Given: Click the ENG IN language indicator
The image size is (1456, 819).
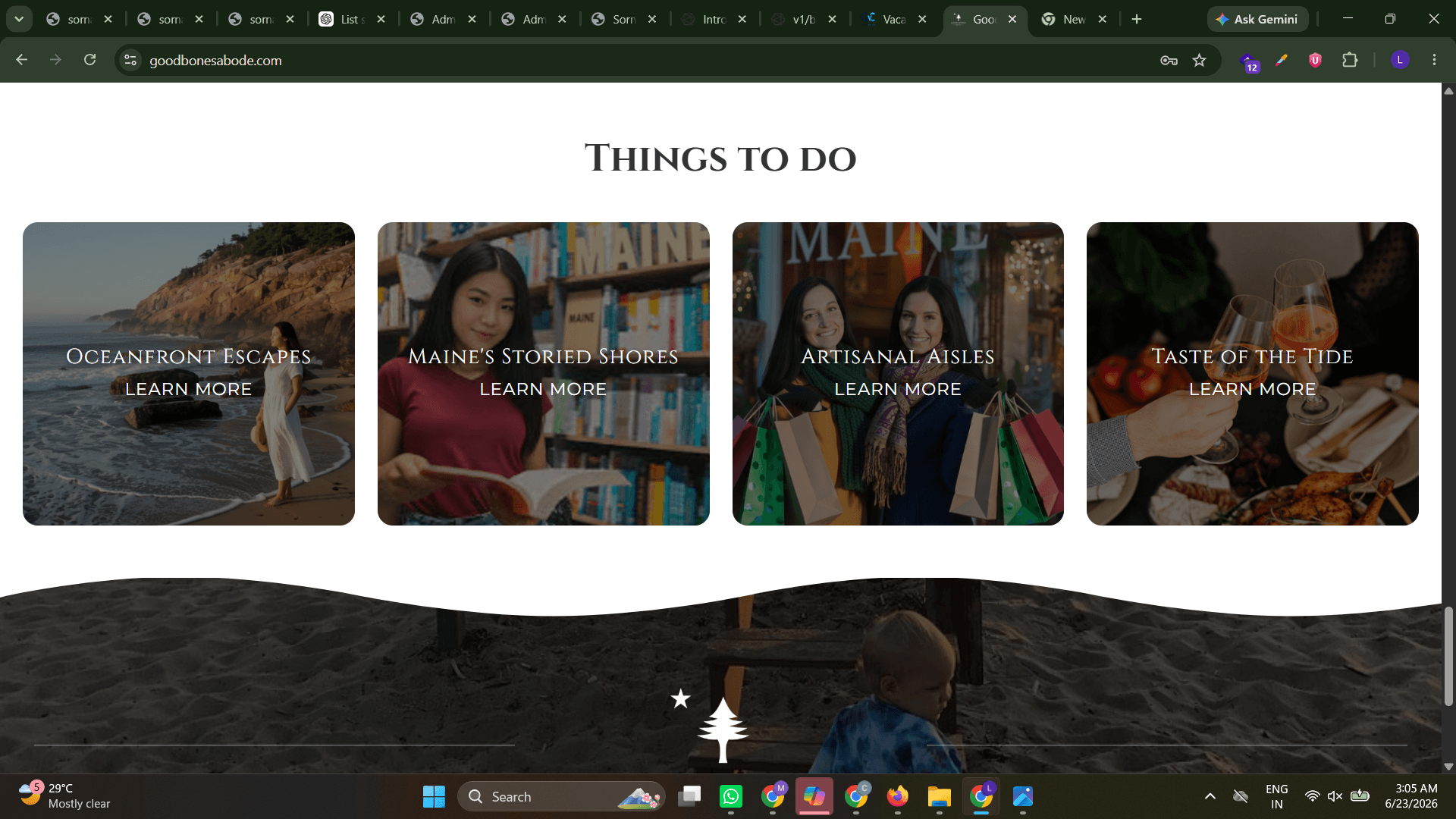Looking at the screenshot, I should coord(1277,796).
